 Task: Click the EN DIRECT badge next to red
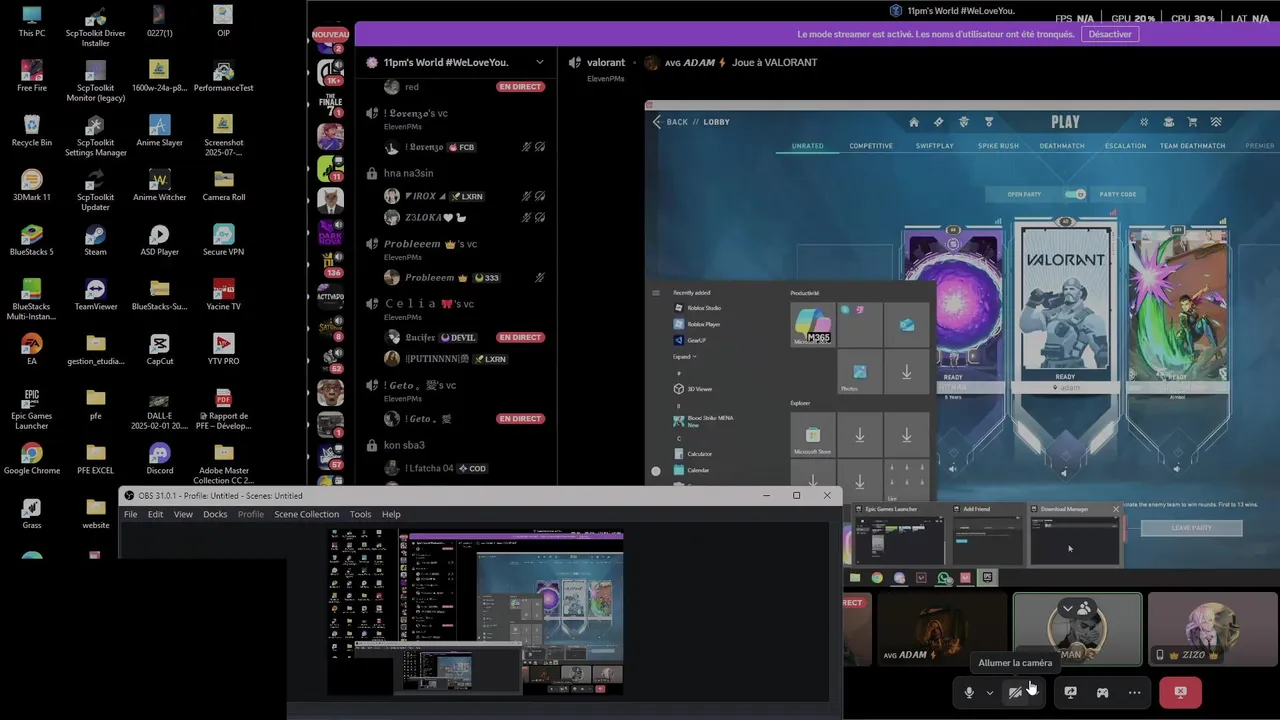point(520,87)
